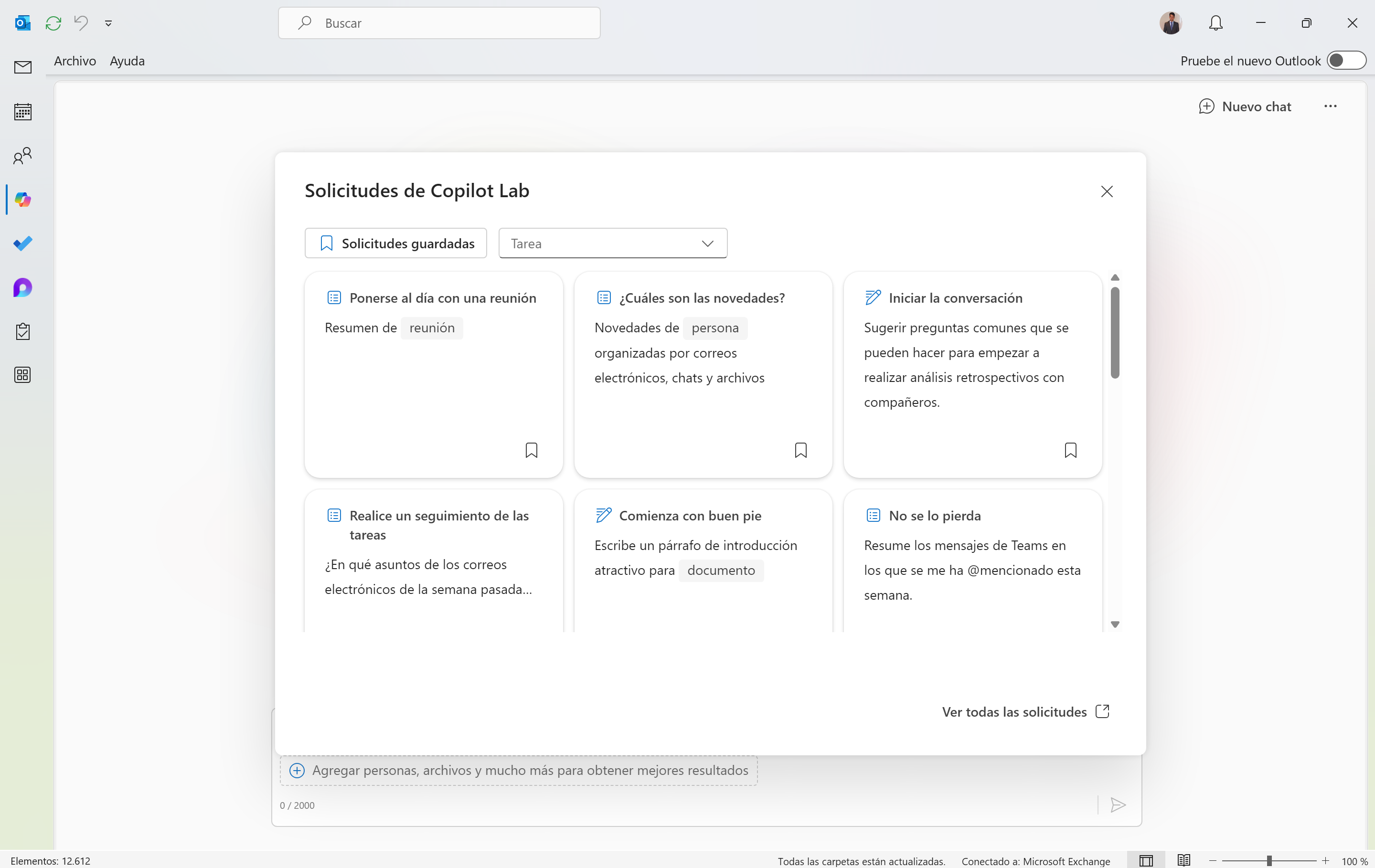Click the Undo arrow icon

(x=81, y=23)
